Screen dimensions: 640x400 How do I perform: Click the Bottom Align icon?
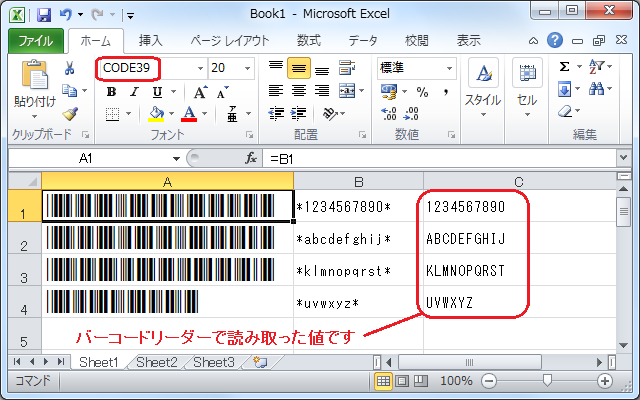click(322, 68)
